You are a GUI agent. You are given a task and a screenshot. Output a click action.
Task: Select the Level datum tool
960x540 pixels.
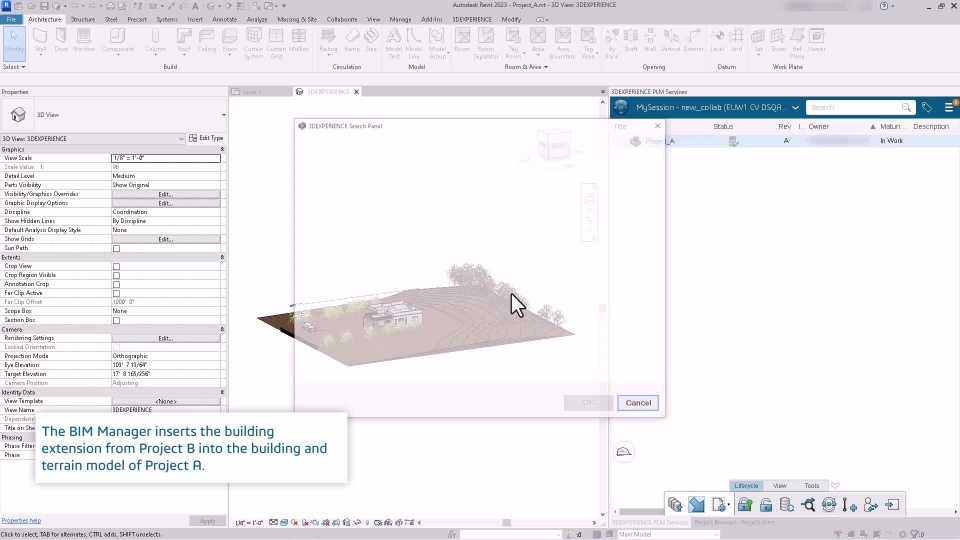[717, 40]
